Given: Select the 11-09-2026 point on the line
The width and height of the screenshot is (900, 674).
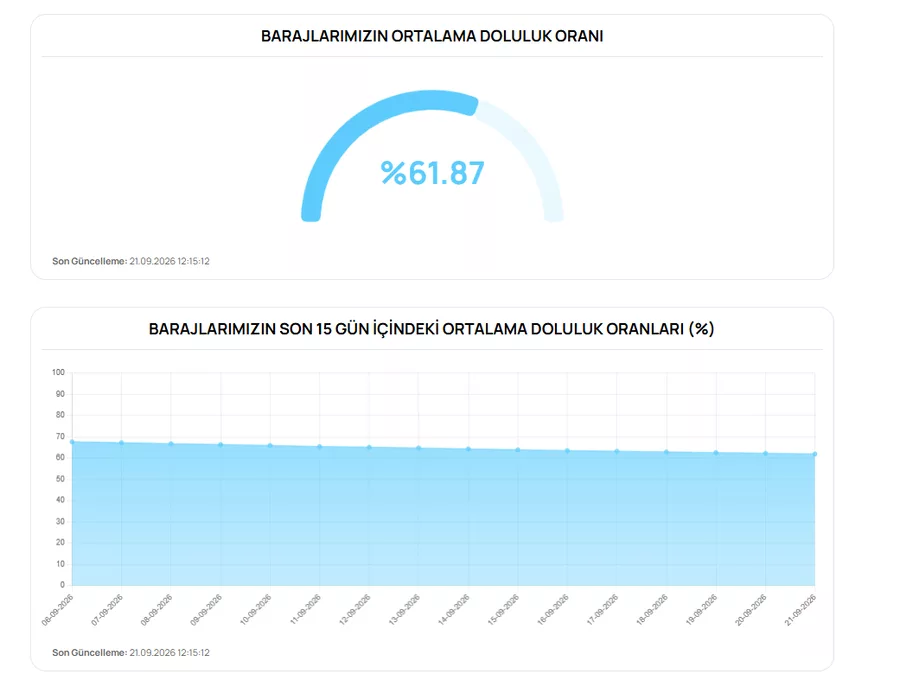Looking at the screenshot, I should (x=320, y=447).
